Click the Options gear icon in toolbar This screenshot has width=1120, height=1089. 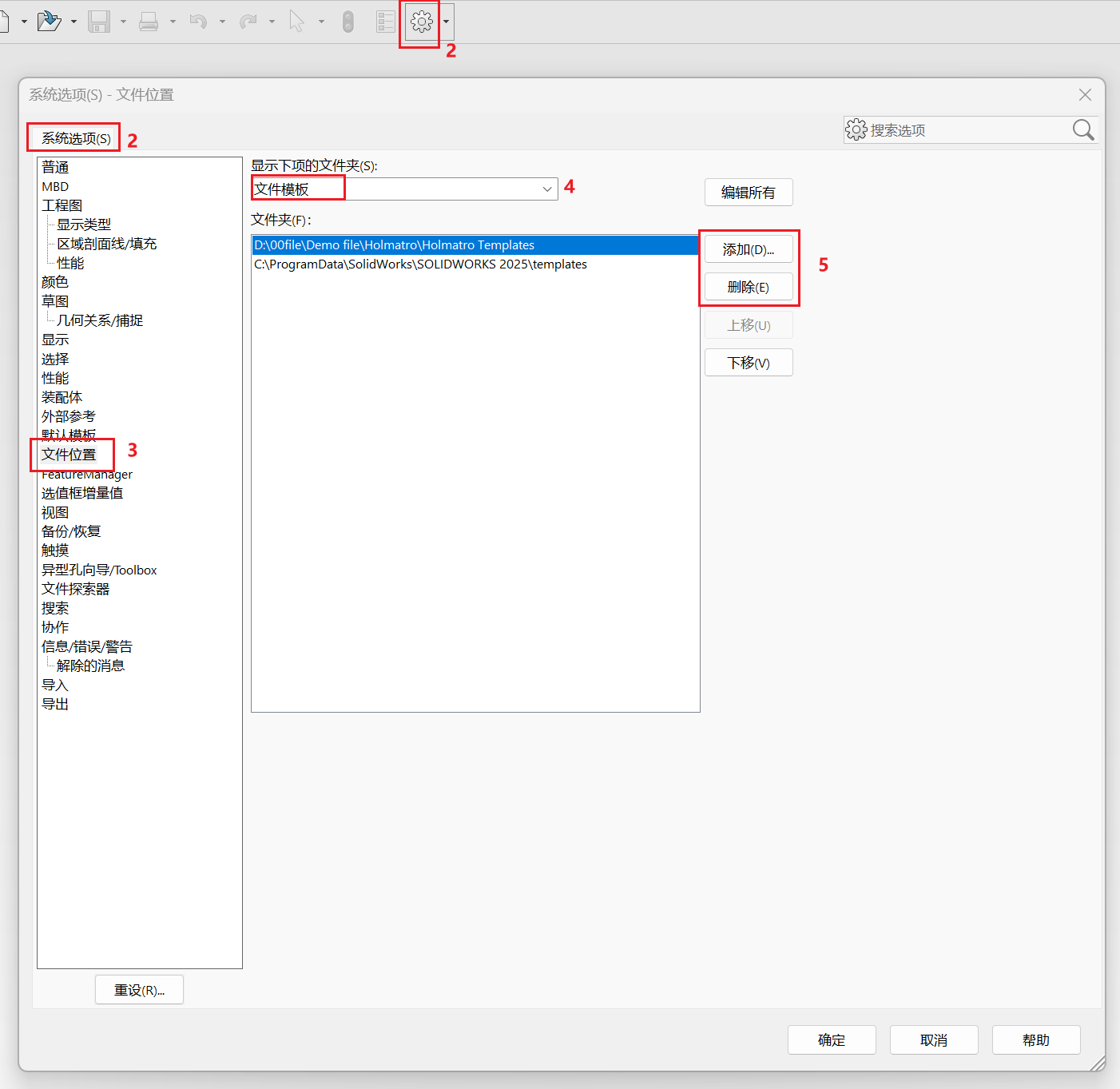[421, 22]
